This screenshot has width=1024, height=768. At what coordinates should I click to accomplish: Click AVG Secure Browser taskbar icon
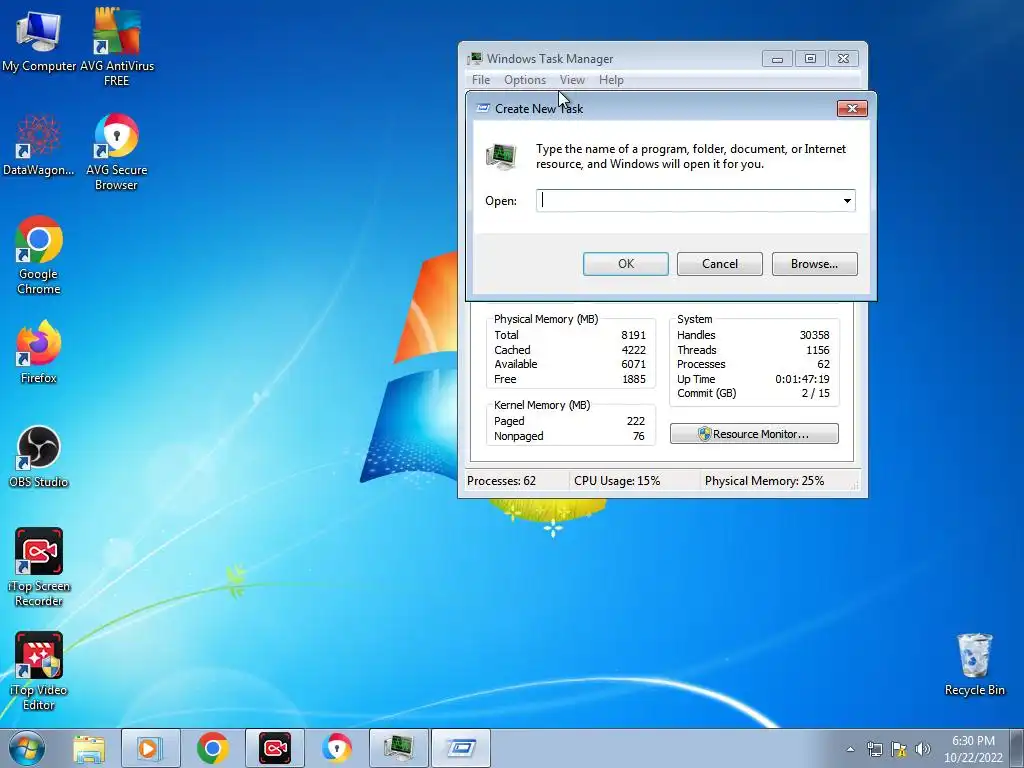pyautogui.click(x=336, y=748)
